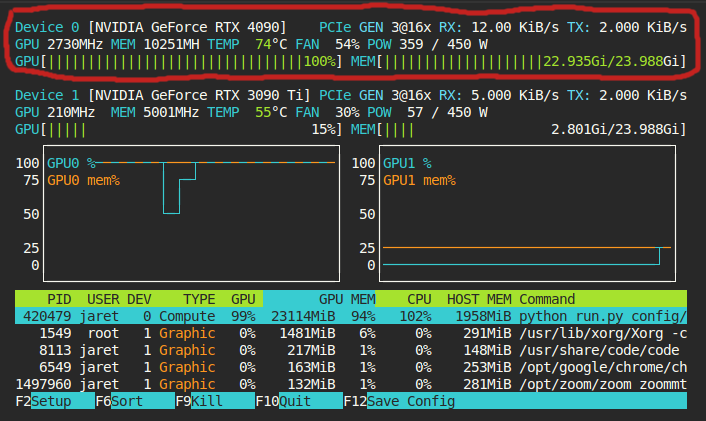This screenshot has height=421, width=706.
Task: Click PID 6549
Action: [x=55, y=367]
